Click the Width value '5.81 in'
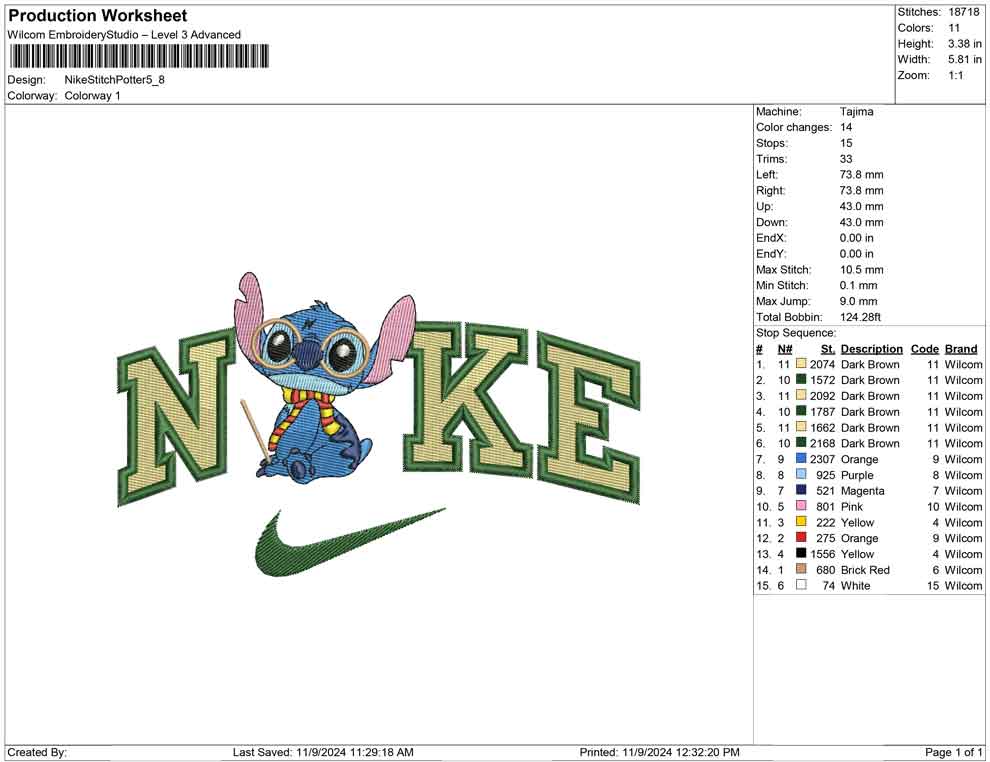The height and width of the screenshot is (762, 990). (964, 59)
